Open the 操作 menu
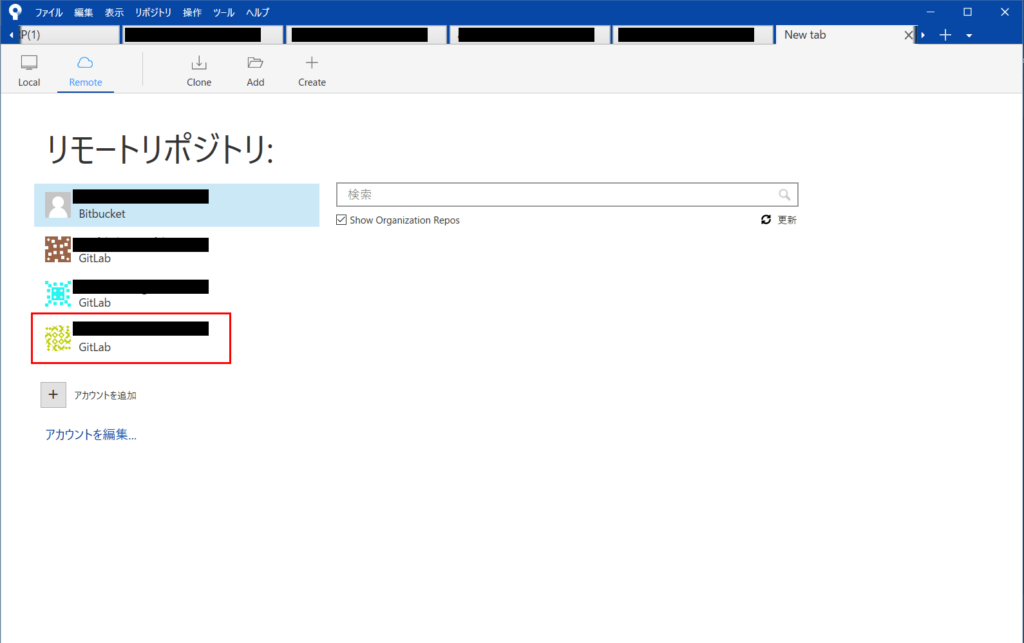Screen dimensions: 1024x643 [192, 12]
